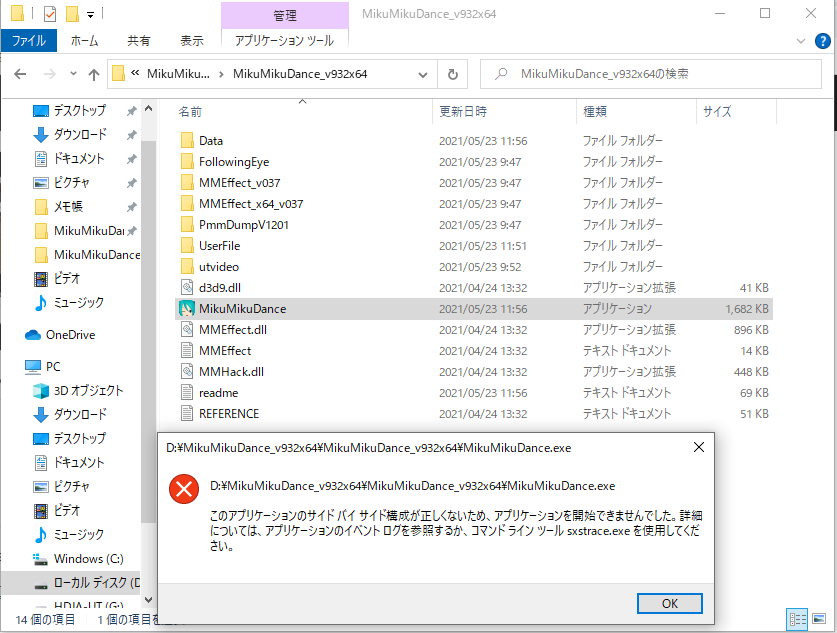The width and height of the screenshot is (837, 633).
Task: Click the Data folder icon
Action: [x=186, y=141]
